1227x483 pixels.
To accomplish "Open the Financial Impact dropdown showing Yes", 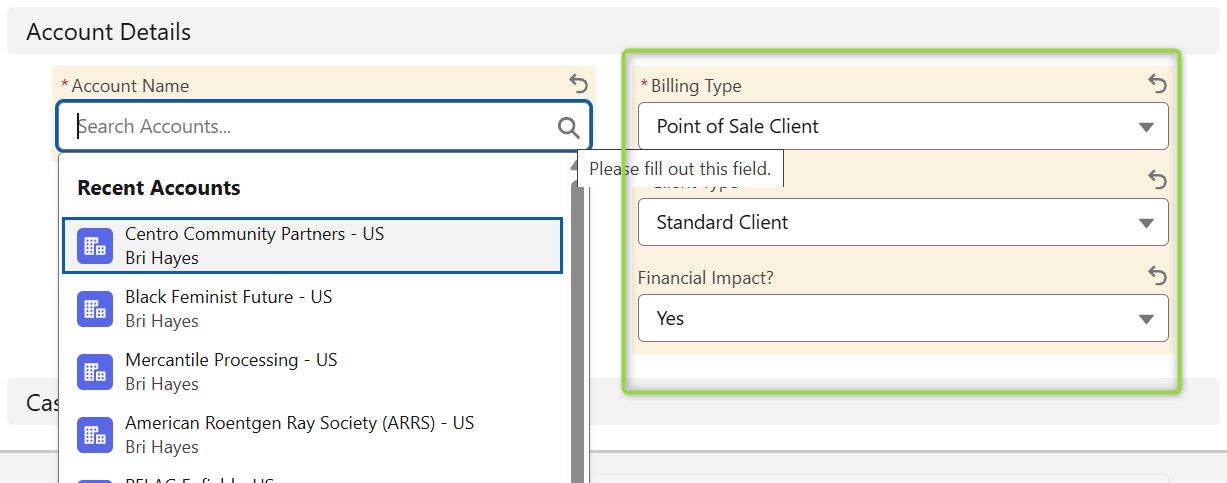I will 903,318.
